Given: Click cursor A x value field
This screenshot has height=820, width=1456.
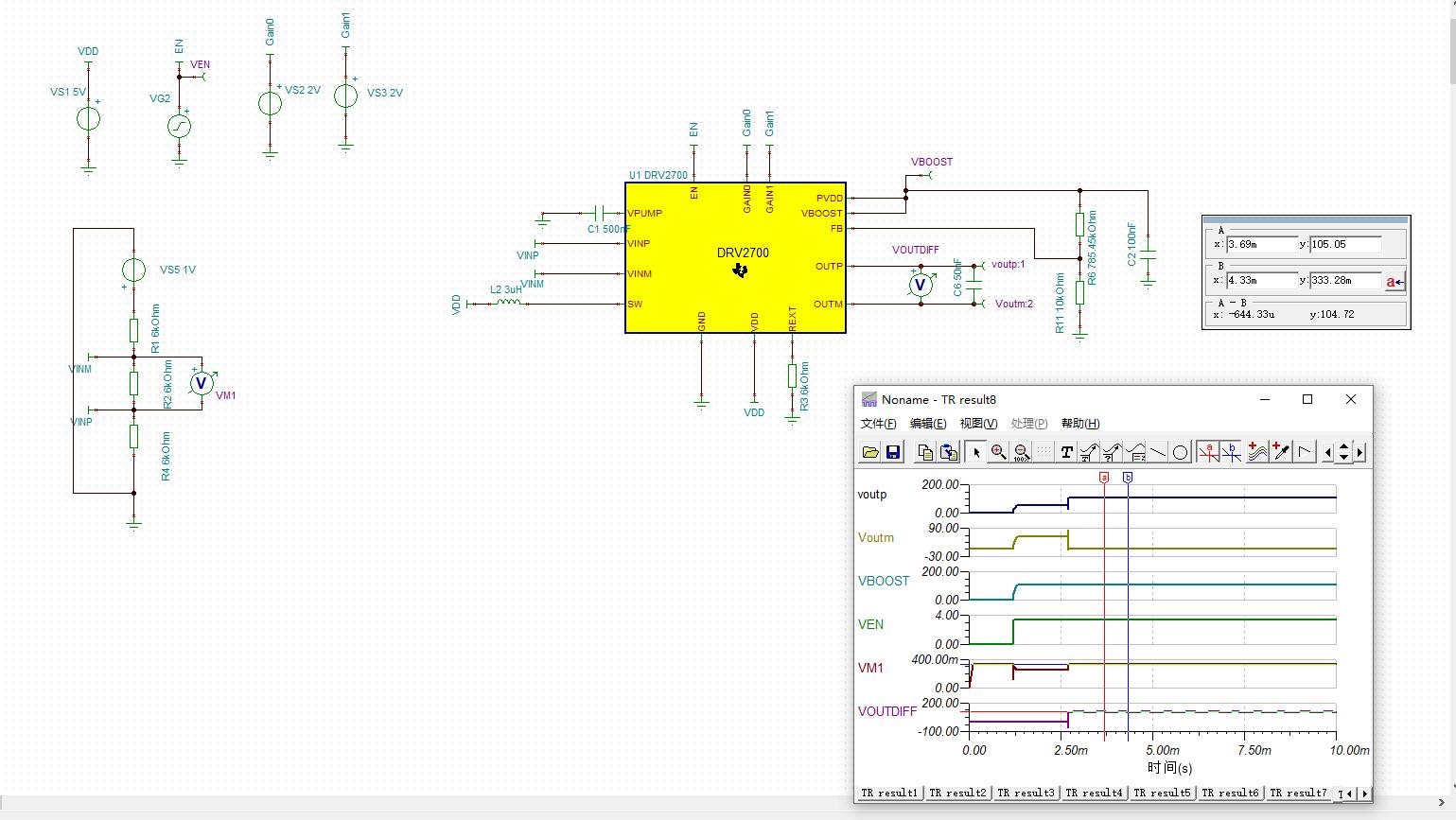Looking at the screenshot, I should click(1261, 244).
